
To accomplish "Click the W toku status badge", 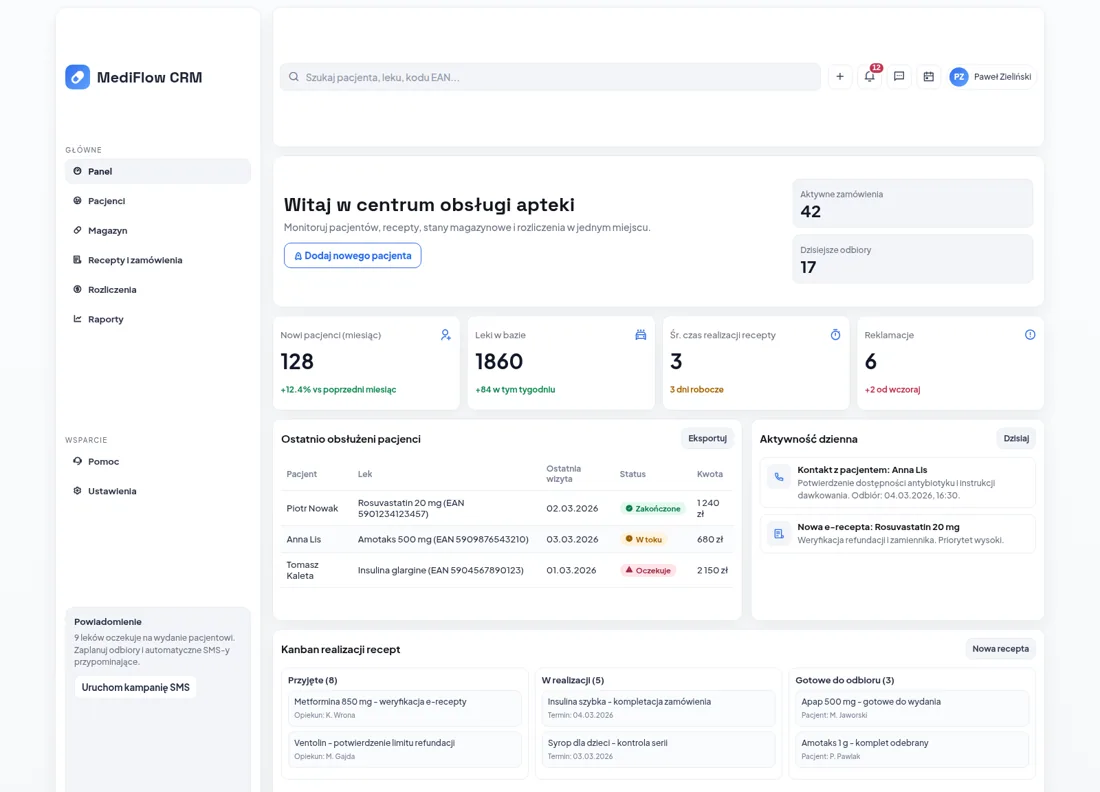I will click(643, 539).
